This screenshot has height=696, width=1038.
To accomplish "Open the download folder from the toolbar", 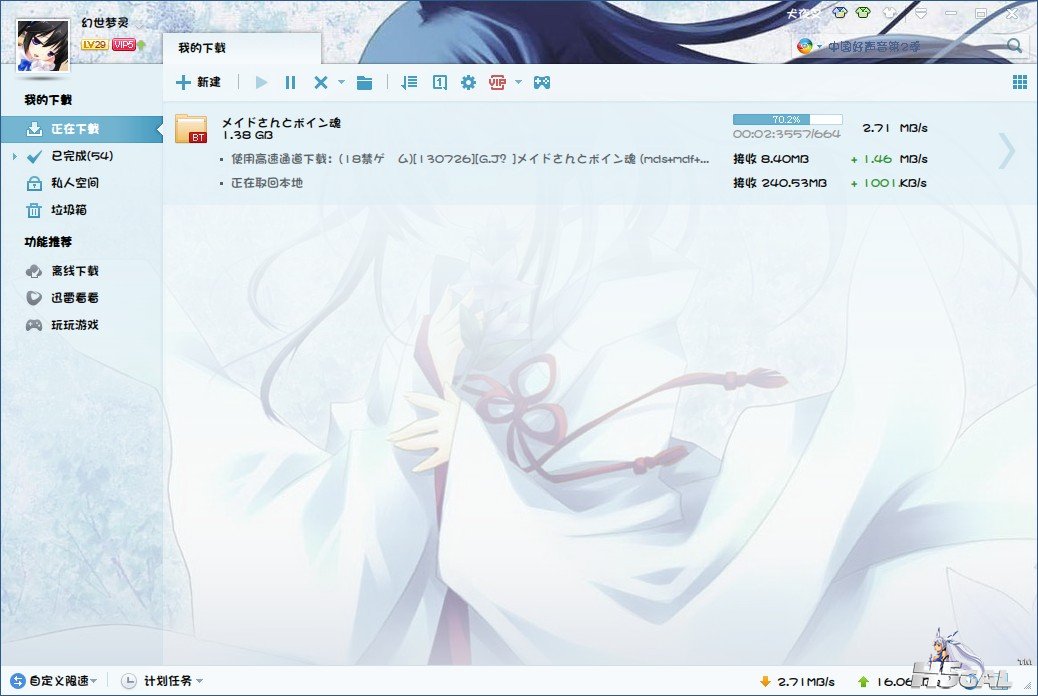I will pos(364,82).
